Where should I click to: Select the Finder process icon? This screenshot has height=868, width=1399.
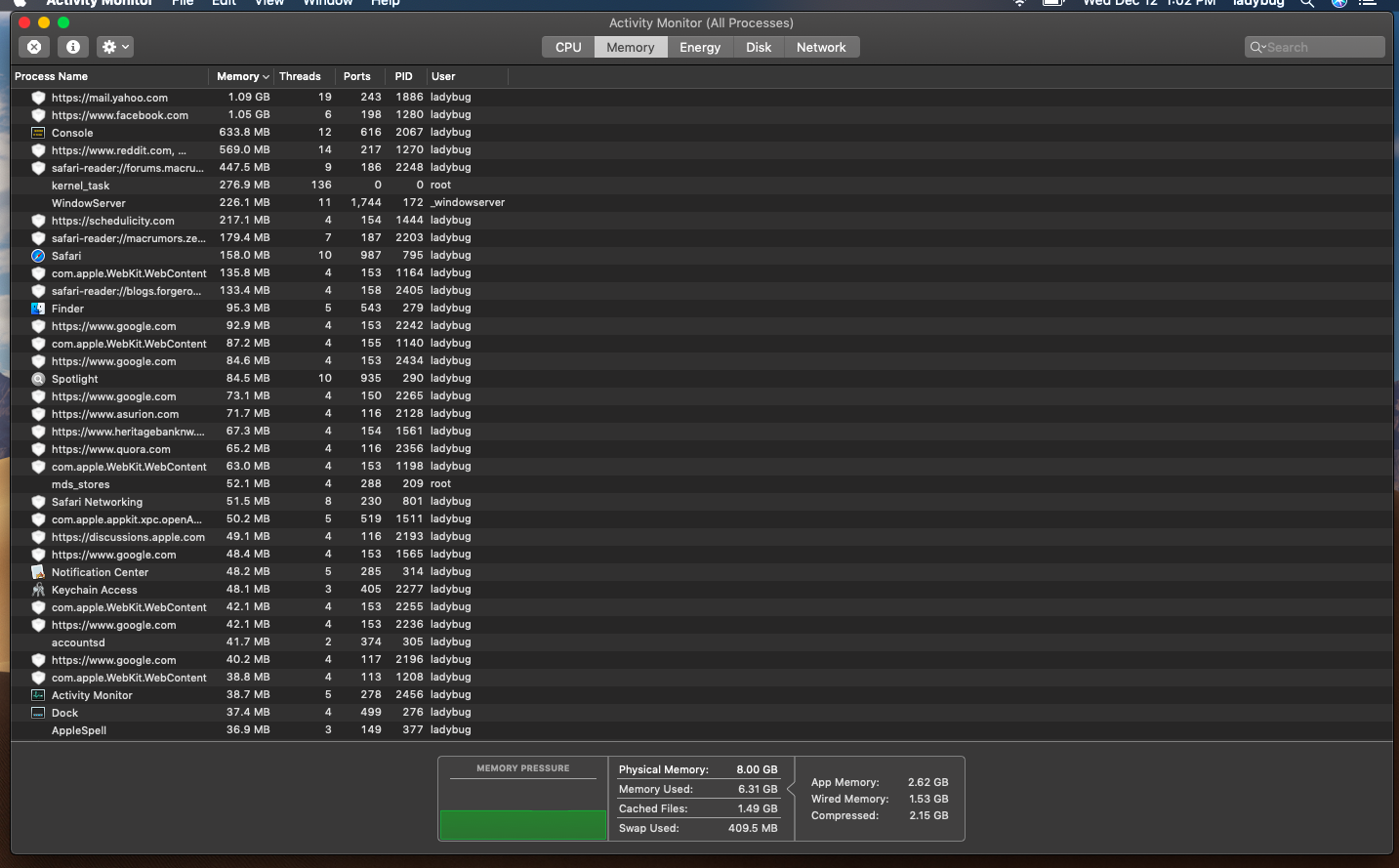tap(38, 309)
